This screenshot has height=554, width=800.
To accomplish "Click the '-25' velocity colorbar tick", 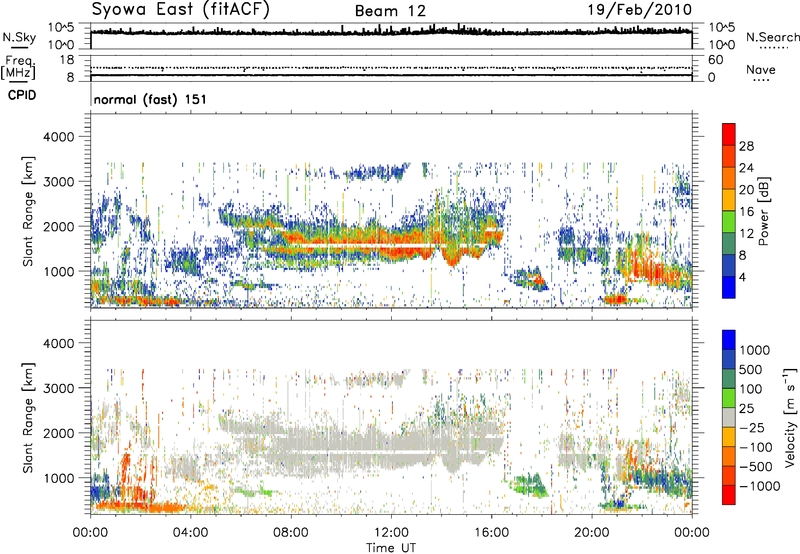I will pos(752,427).
